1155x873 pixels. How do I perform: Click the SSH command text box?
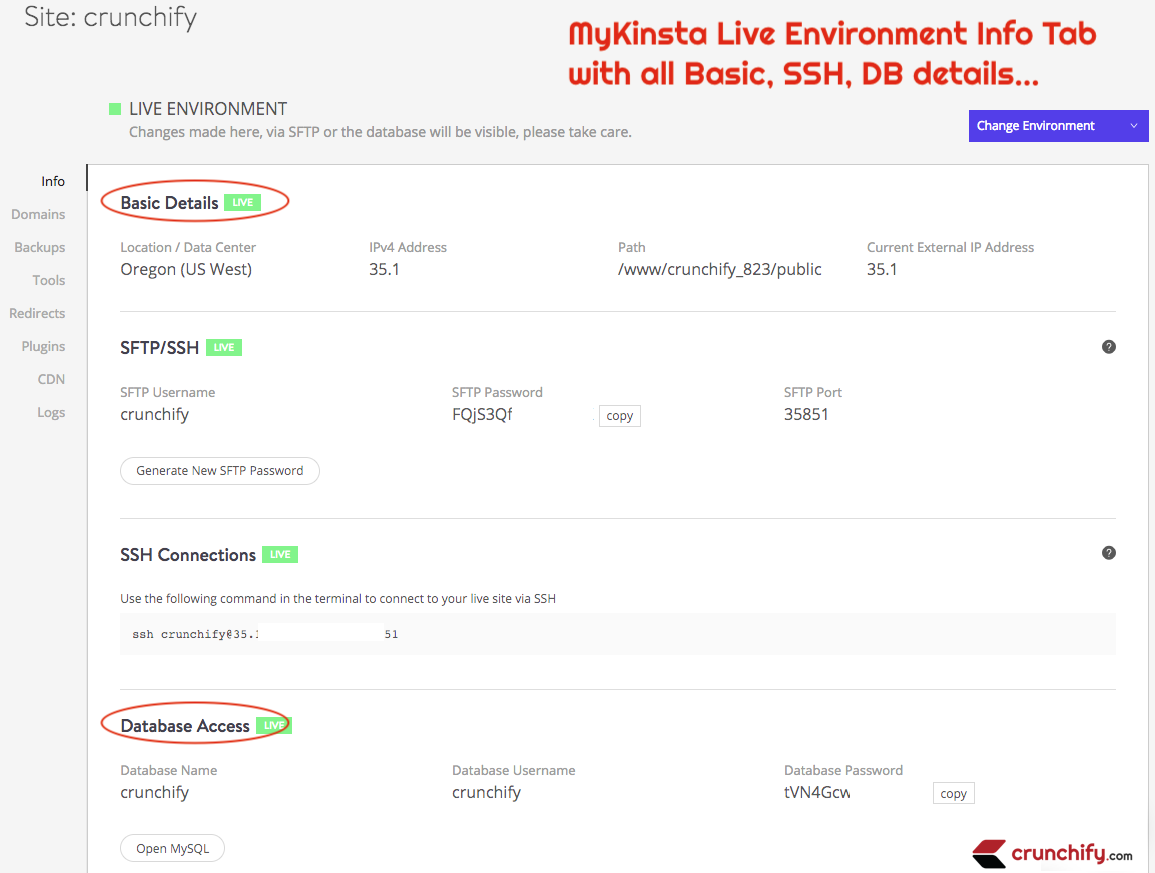617,634
